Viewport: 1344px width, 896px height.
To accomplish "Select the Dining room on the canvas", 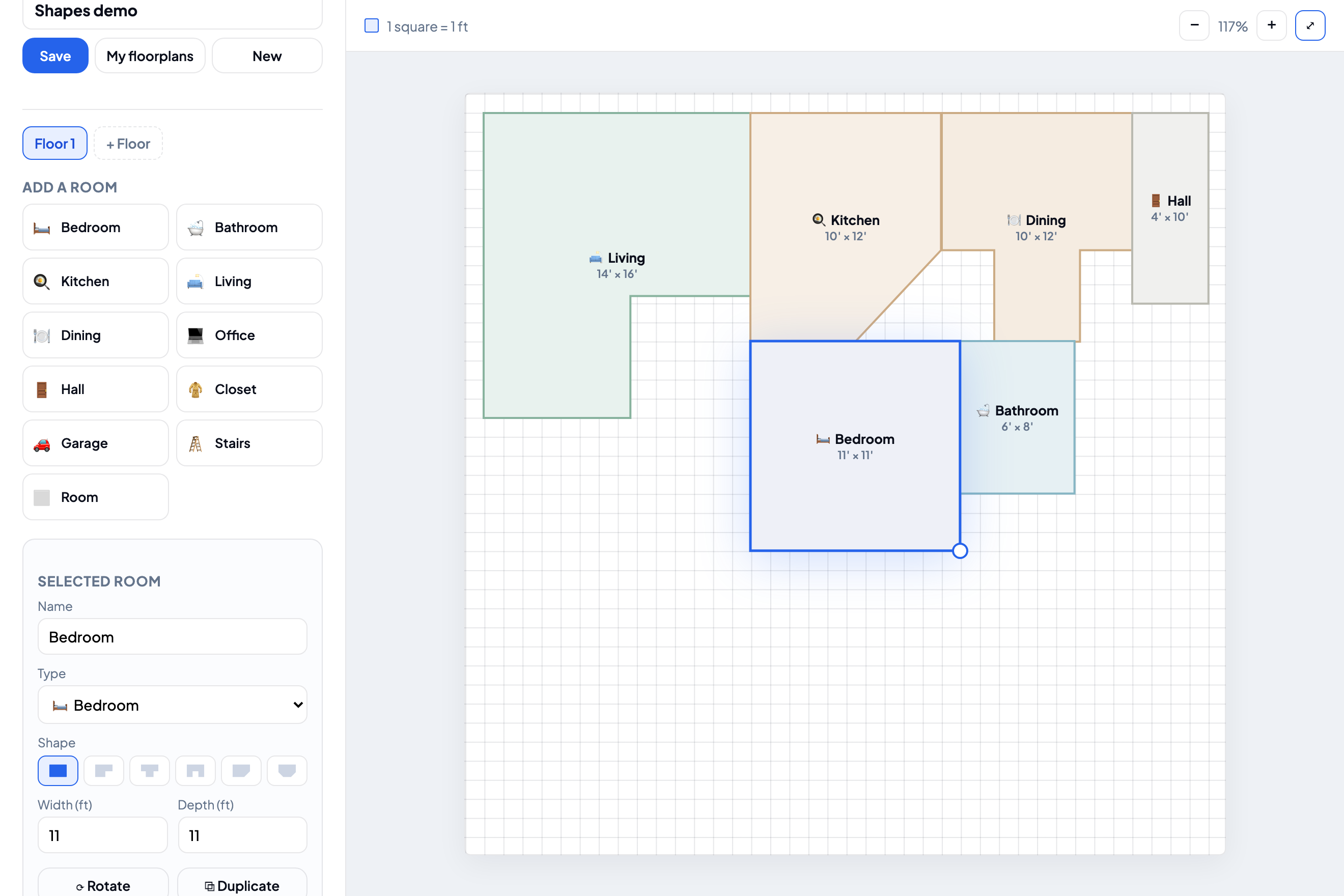I will 1036,227.
